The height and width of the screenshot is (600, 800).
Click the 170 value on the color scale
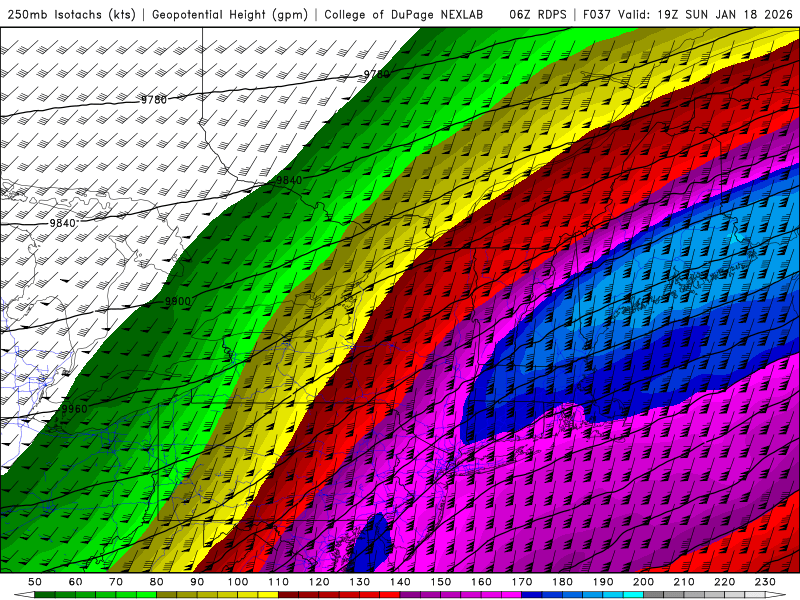522,582
